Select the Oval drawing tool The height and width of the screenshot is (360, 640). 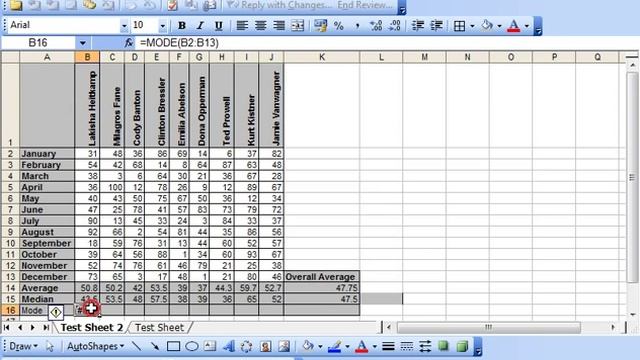(x=192, y=347)
